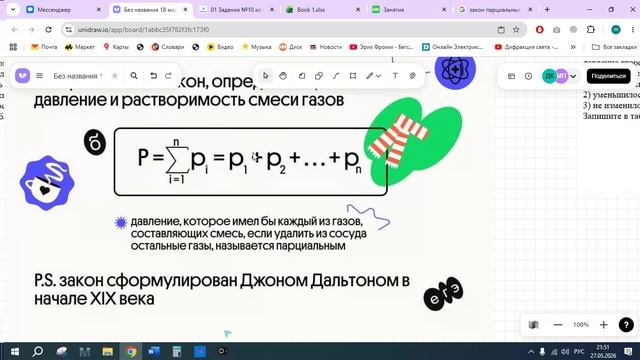Open the Карты bookmark
This screenshot has width=640, height=360.
[116, 47]
